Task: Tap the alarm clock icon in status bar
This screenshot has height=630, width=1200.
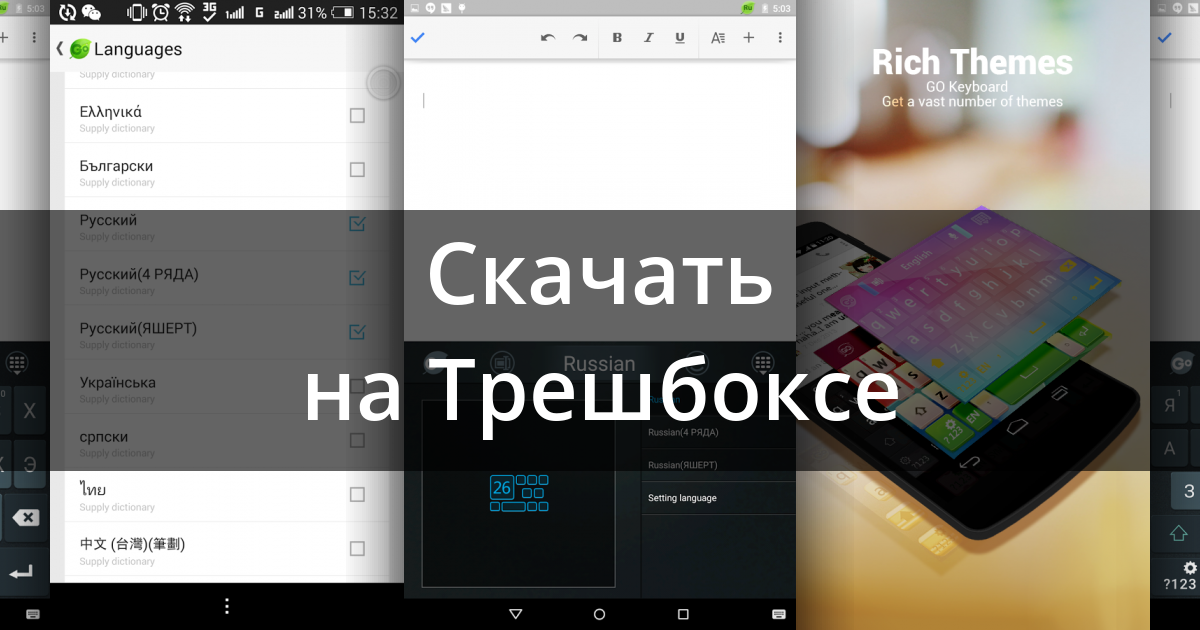Action: click(162, 13)
